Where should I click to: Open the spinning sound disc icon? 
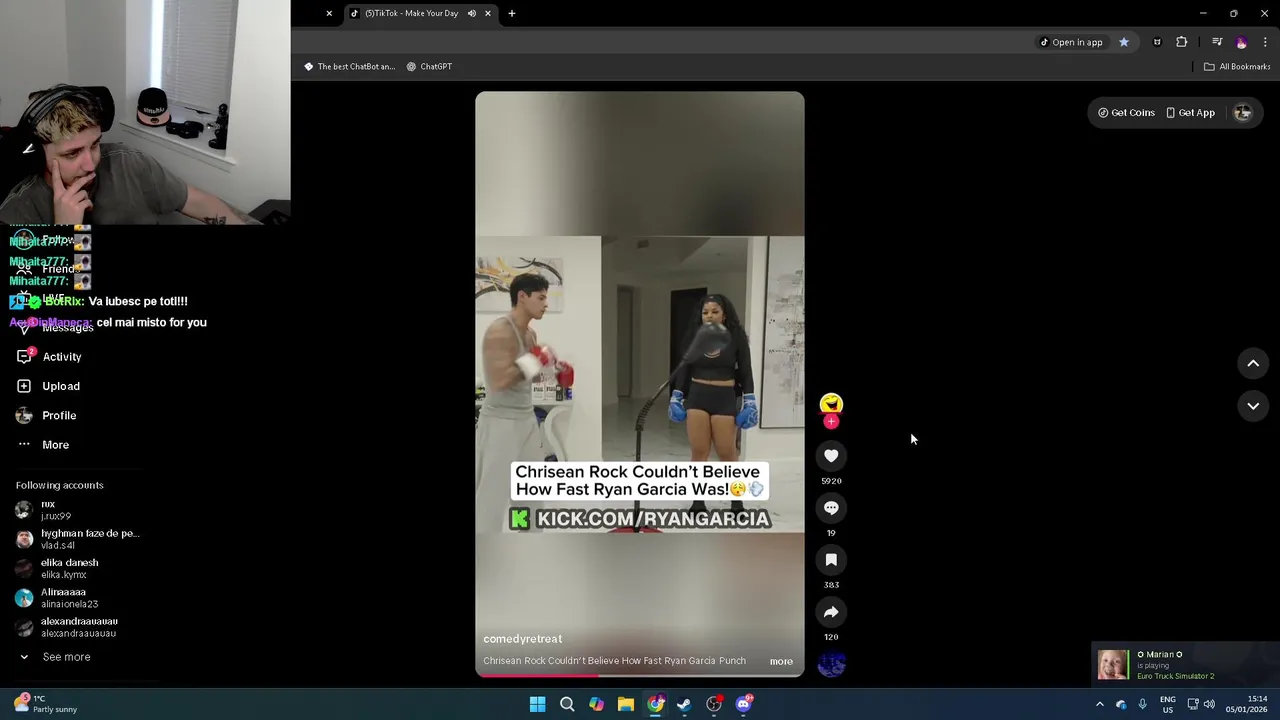831,664
